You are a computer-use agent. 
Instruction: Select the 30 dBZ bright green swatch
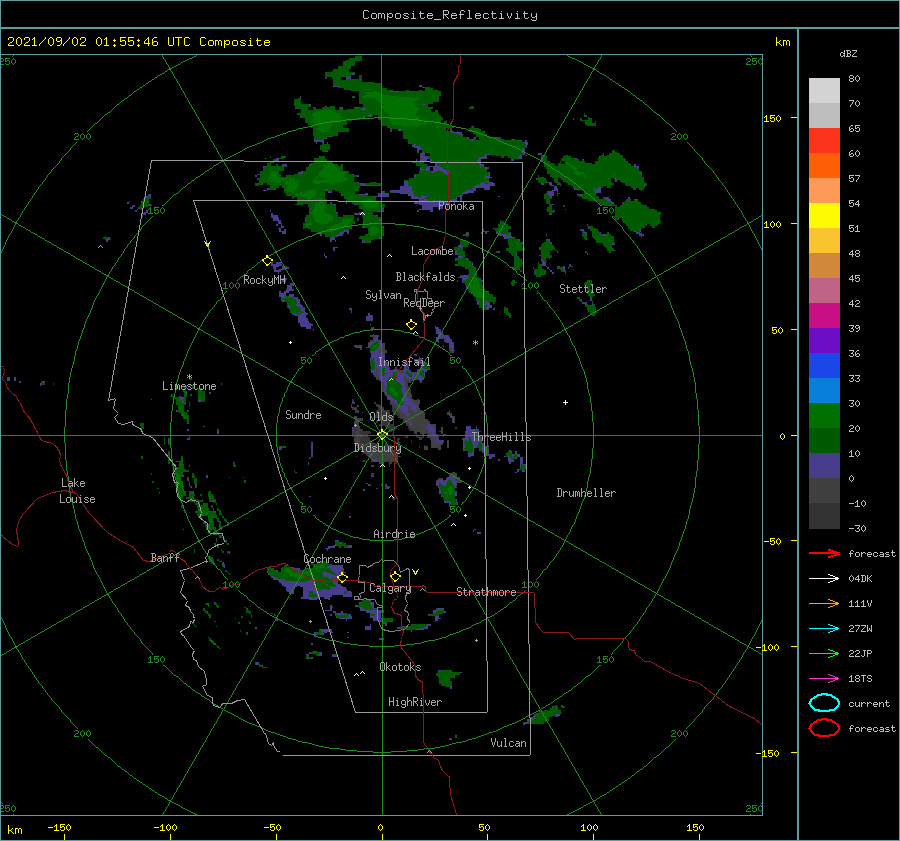[x=824, y=415]
